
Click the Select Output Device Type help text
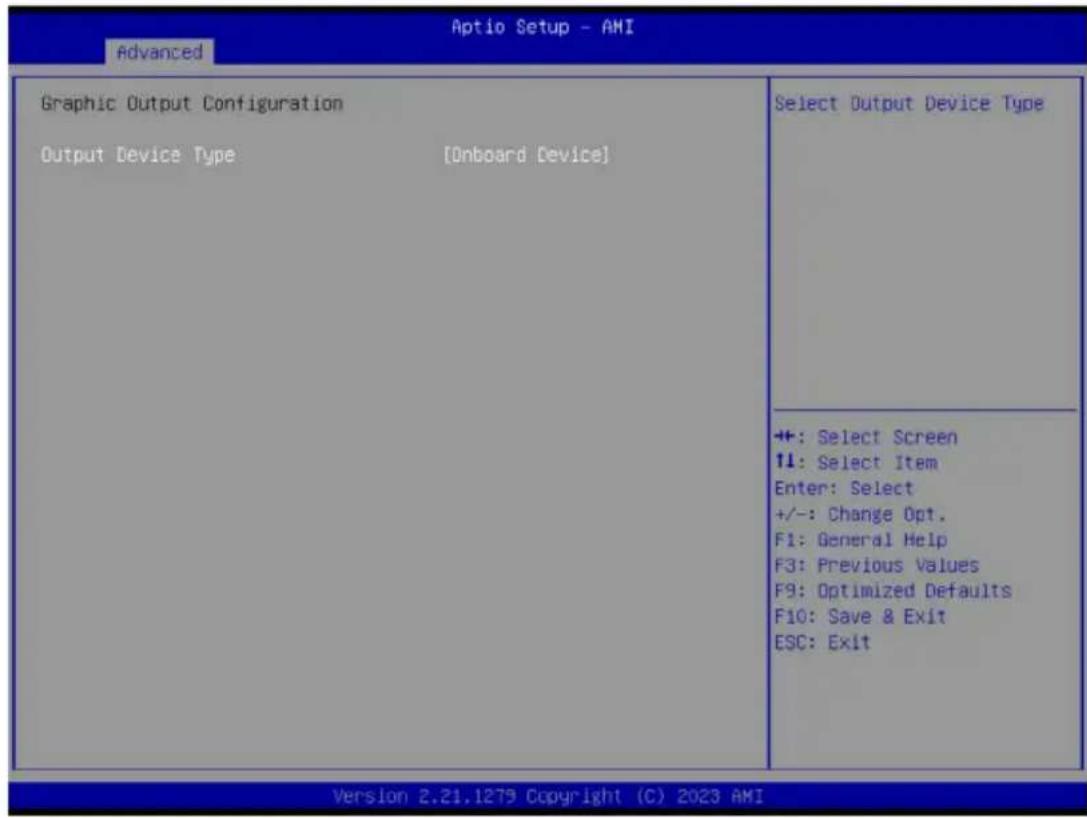coord(909,104)
